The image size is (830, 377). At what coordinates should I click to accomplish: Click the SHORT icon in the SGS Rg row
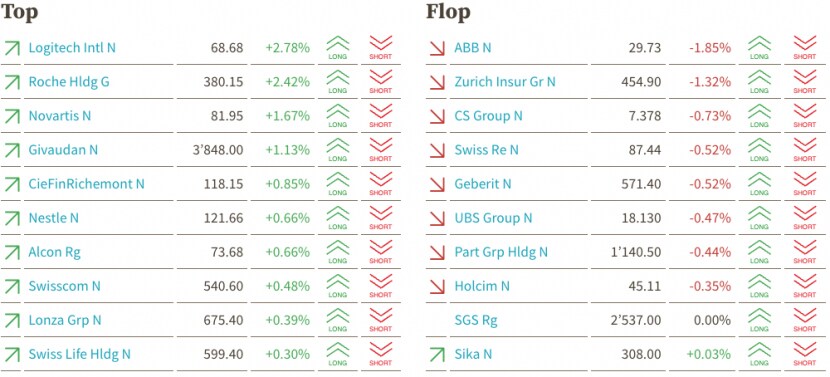click(x=805, y=320)
